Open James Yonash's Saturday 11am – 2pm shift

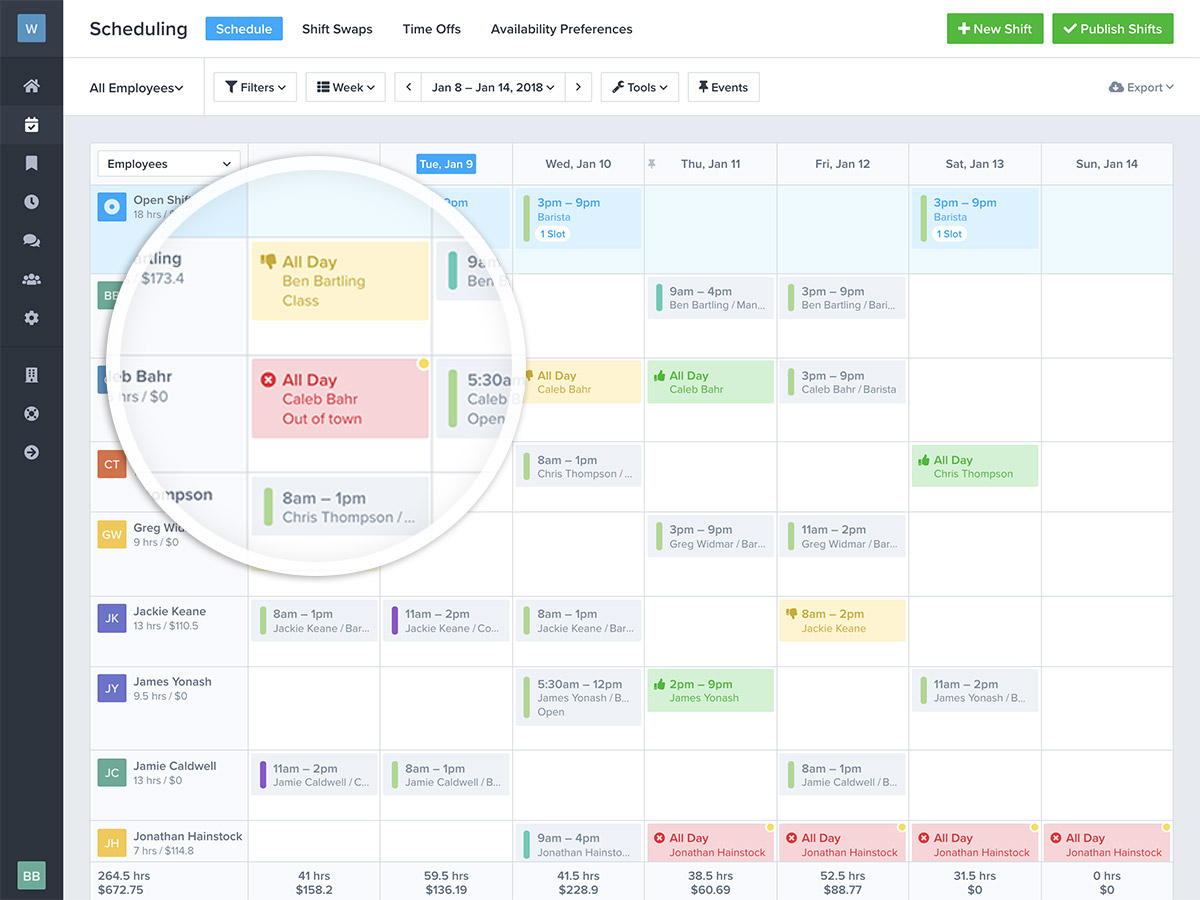(975, 691)
